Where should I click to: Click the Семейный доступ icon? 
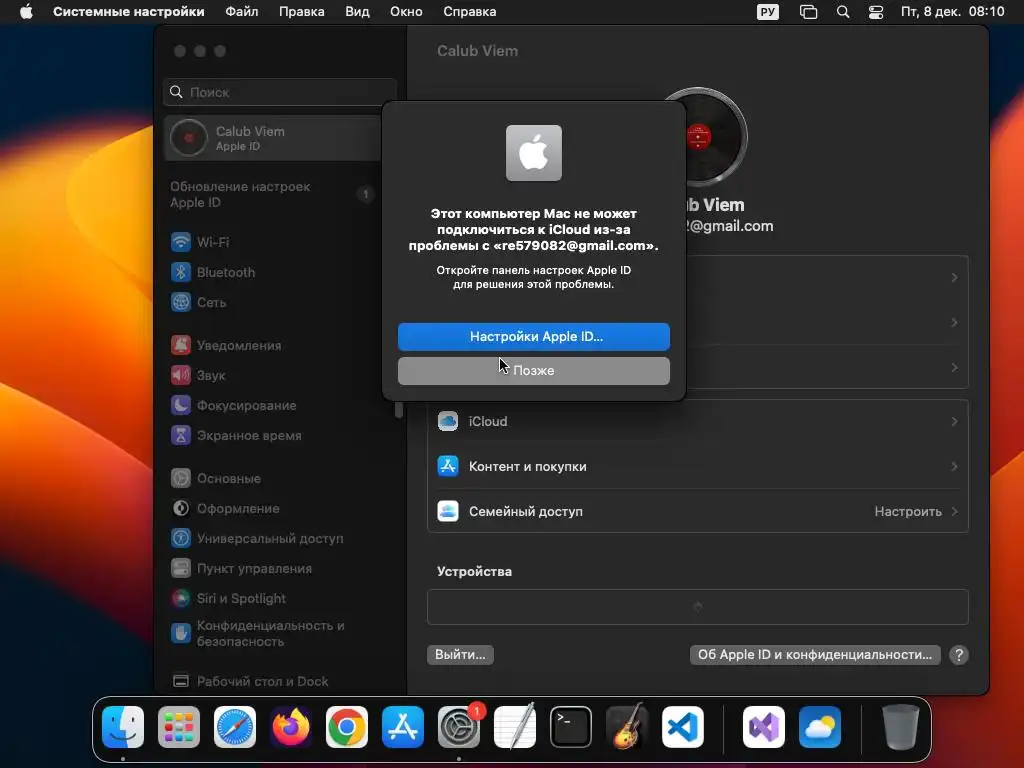448,512
